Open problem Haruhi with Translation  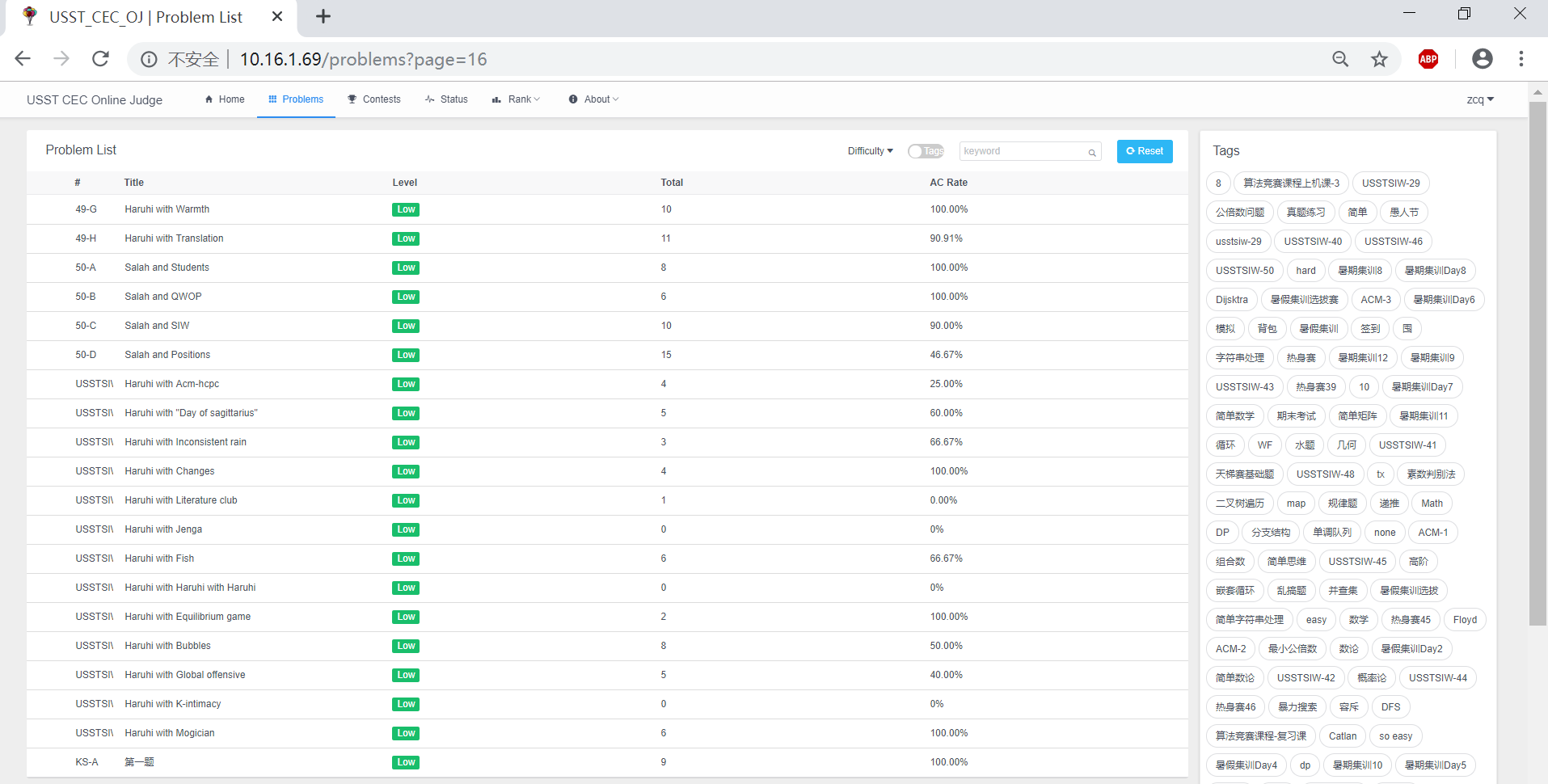point(174,238)
